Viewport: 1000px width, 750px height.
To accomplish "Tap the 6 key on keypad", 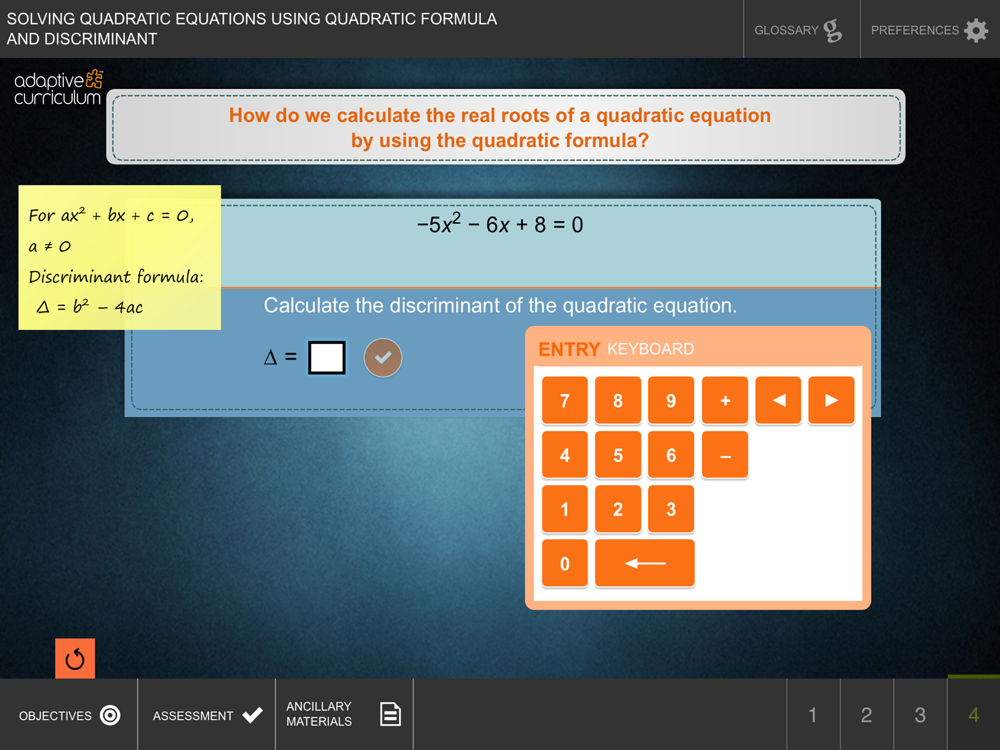I will [x=671, y=455].
